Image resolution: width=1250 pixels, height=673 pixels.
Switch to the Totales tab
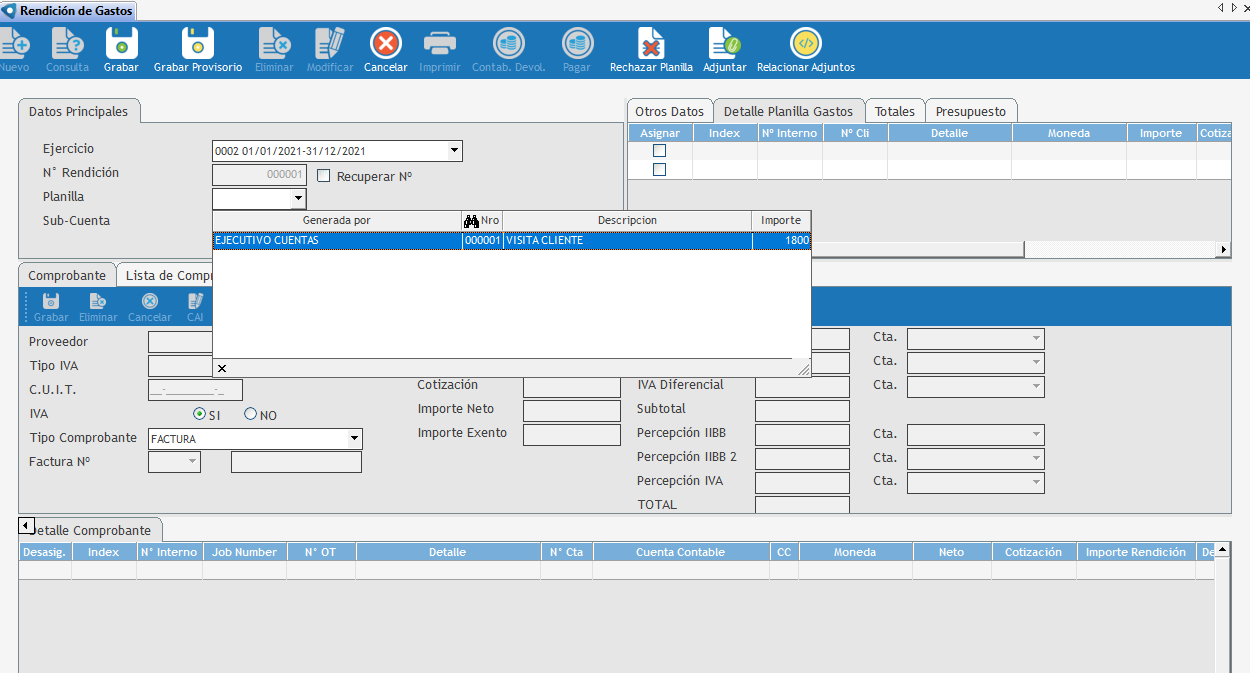[894, 112]
